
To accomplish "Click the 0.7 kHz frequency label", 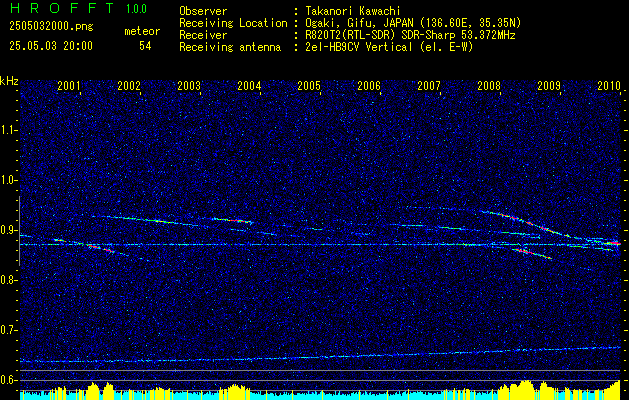I will tap(8, 330).
